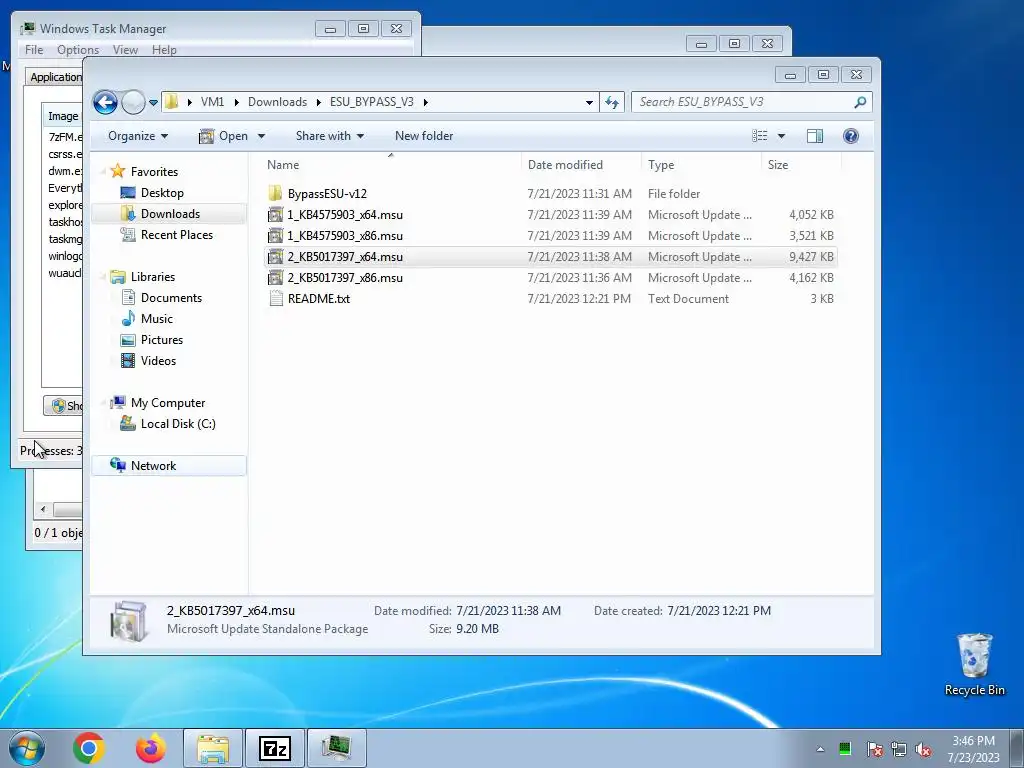
Task: Open Local Disk (C:)
Action: coord(178,423)
